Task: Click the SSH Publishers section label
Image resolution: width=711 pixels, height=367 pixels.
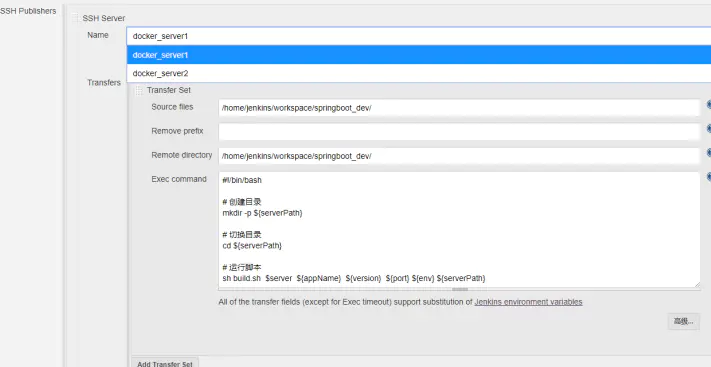Action: [x=28, y=11]
